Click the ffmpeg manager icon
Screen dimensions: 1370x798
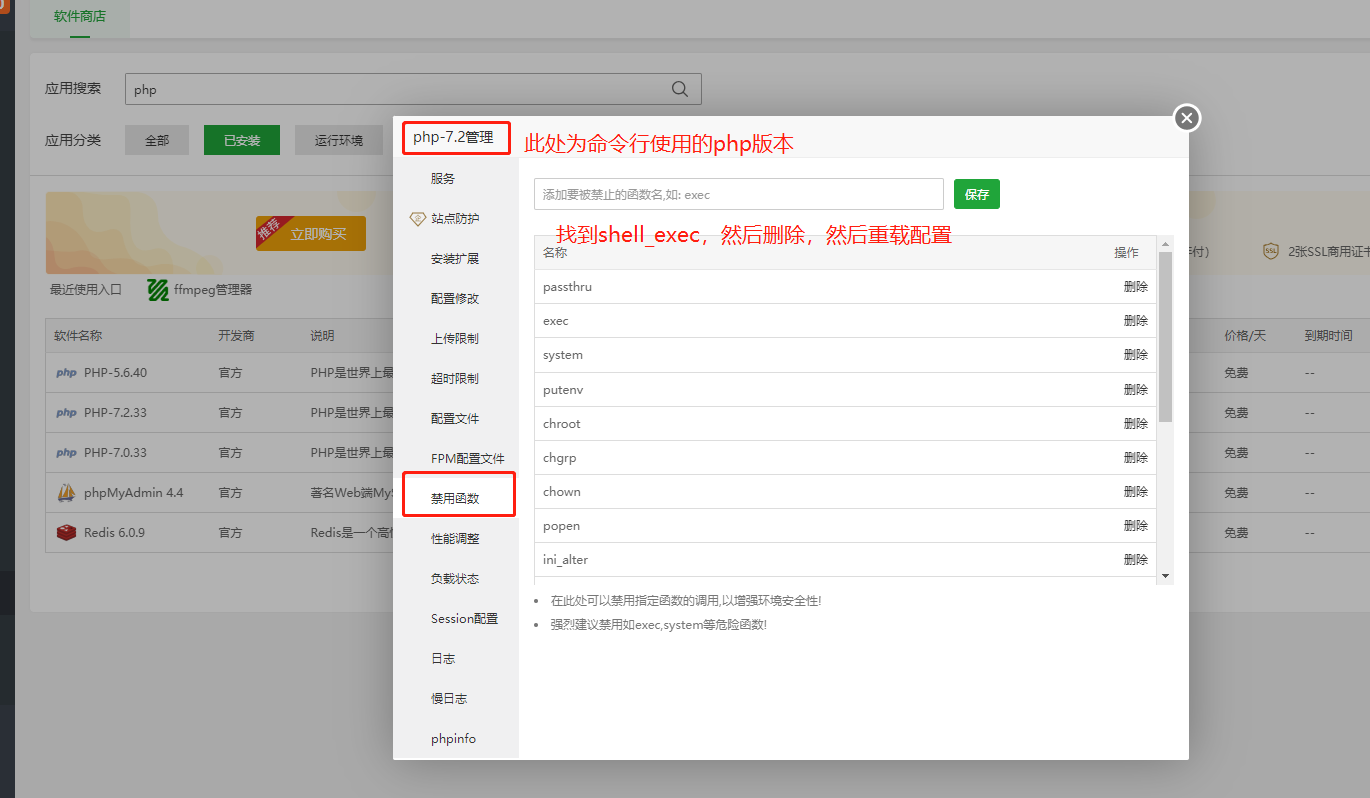tap(158, 290)
